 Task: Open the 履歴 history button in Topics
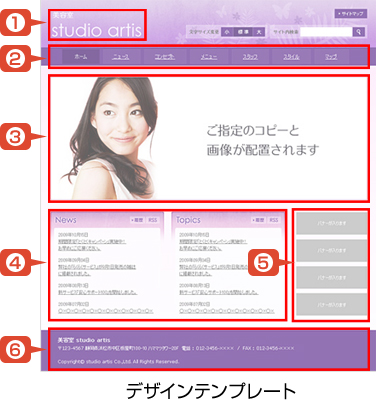pyautogui.click(x=258, y=220)
